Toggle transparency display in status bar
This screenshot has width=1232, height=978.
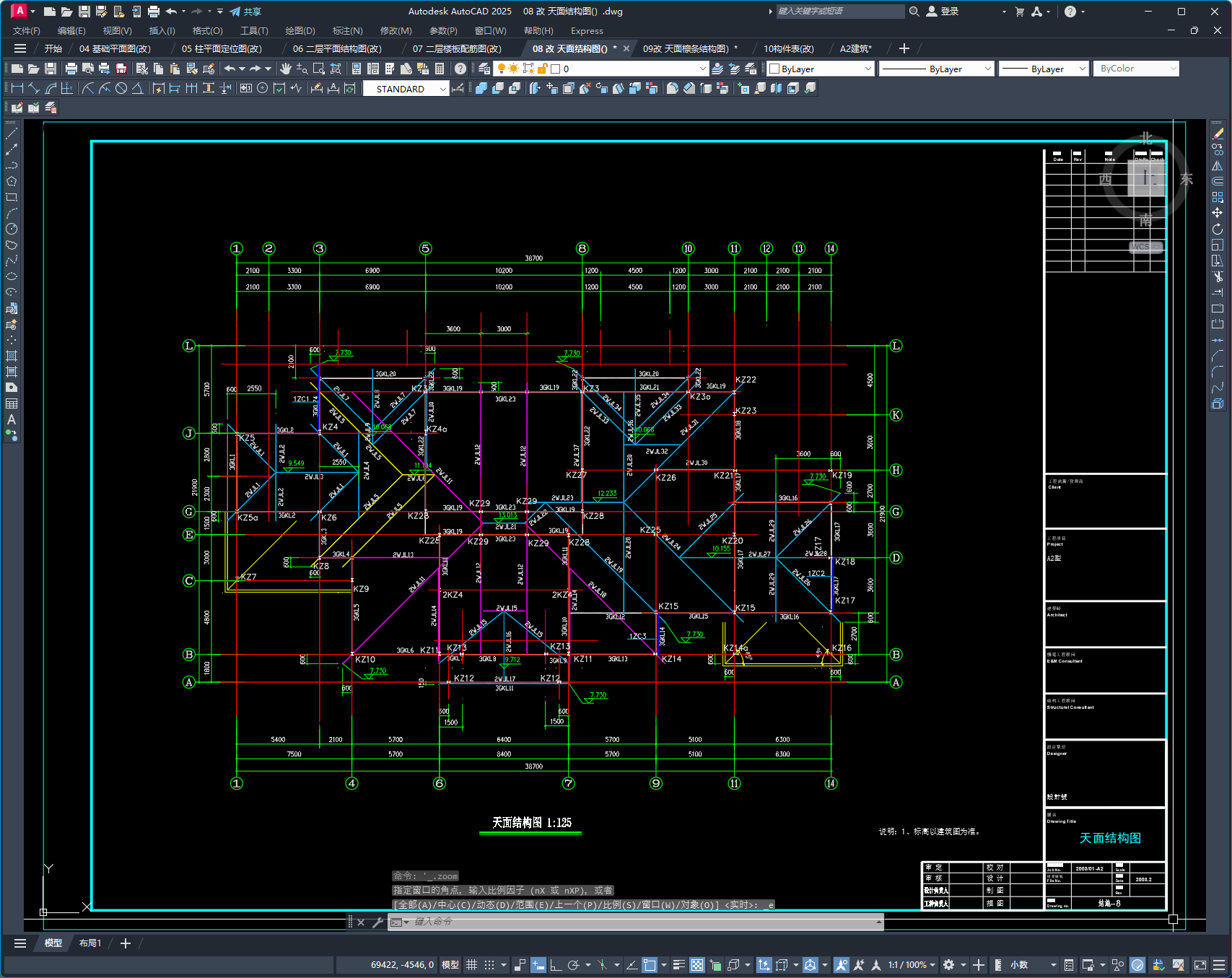(x=697, y=965)
